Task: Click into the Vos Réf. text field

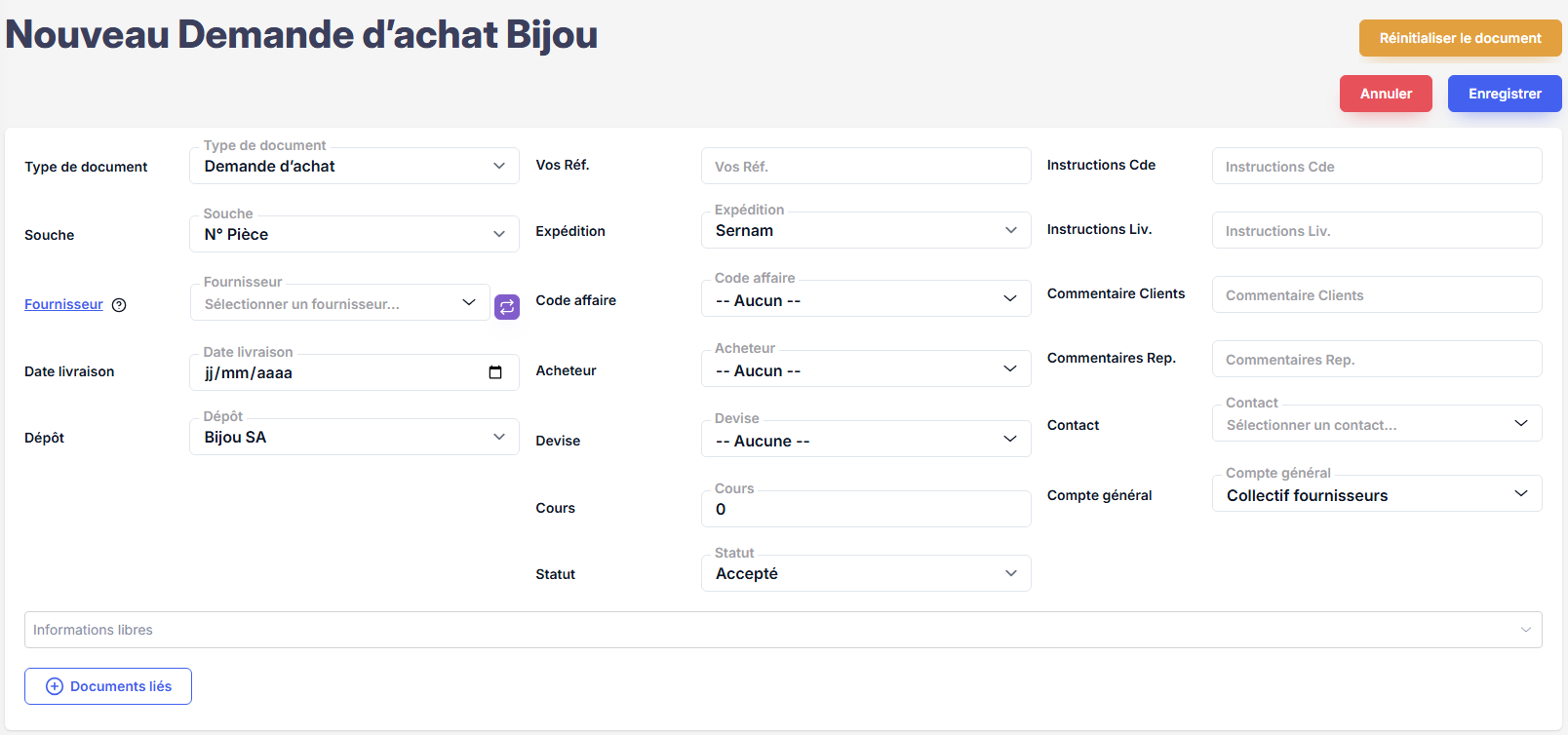Action: (865, 167)
